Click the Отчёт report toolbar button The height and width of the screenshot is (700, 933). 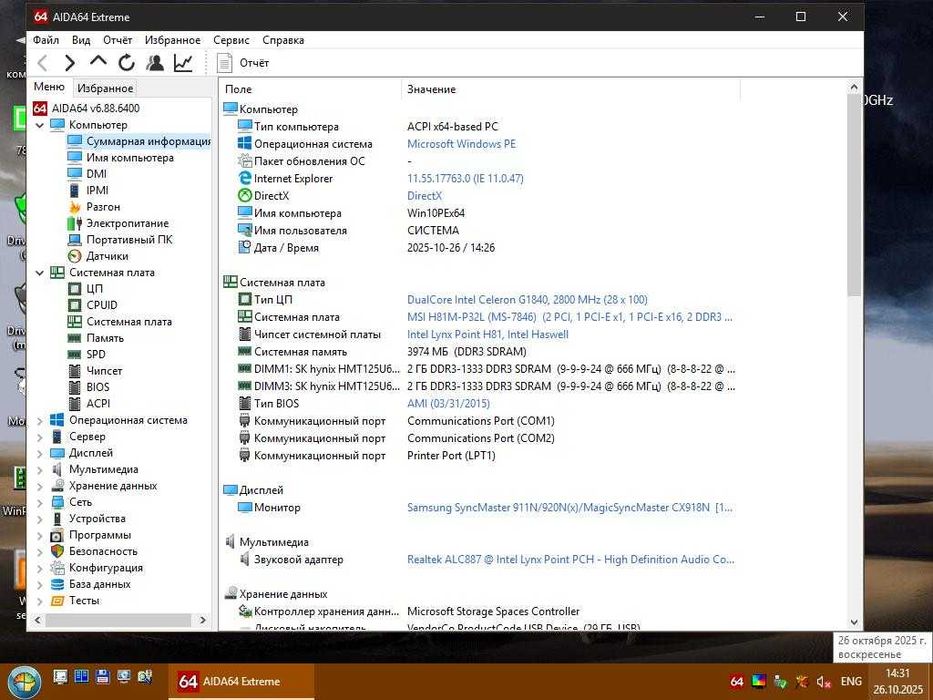tap(243, 62)
